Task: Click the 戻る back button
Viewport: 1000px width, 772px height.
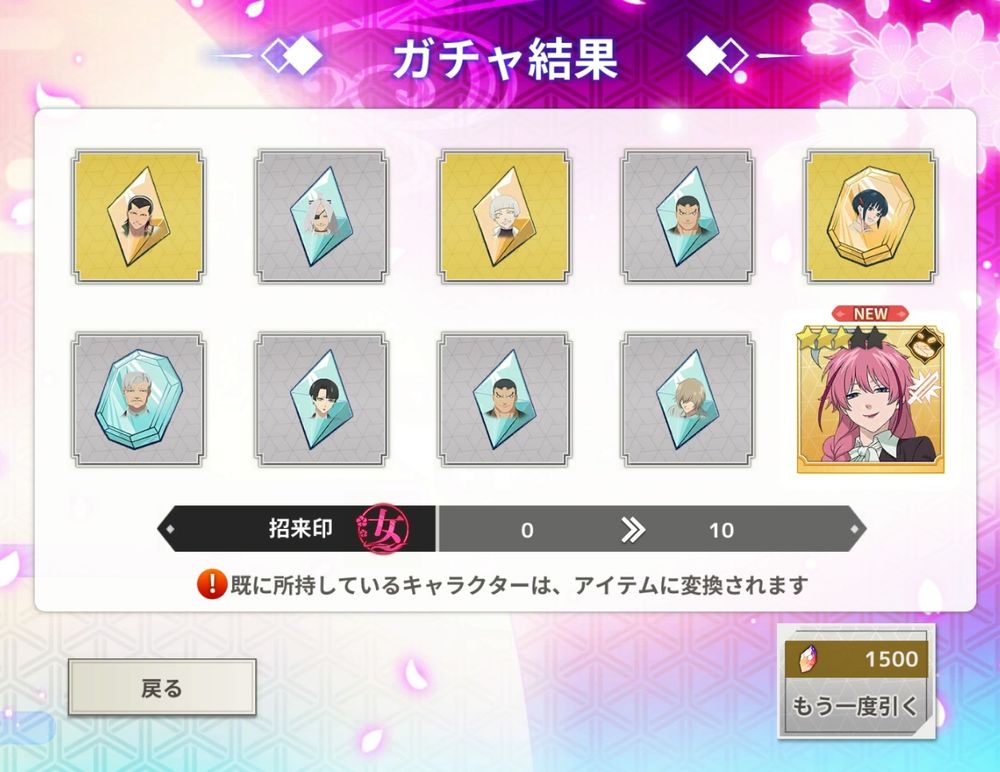Action: pyautogui.click(x=162, y=688)
